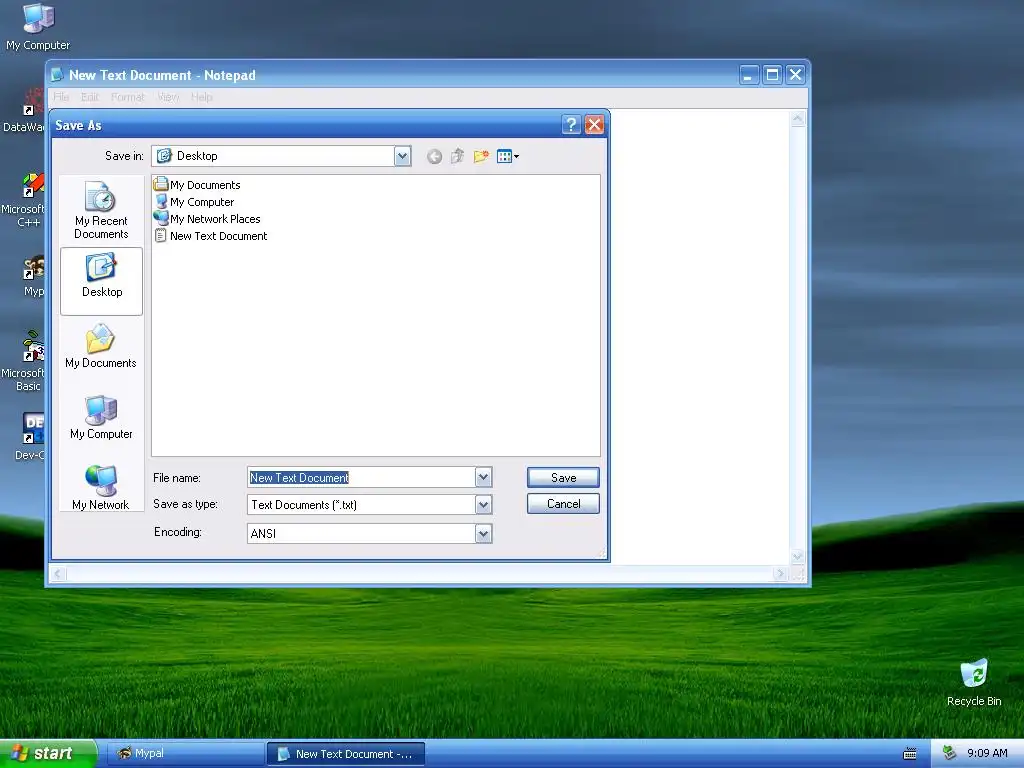Screen dimensions: 1024x768
Task: Click New Text Document taskbar button
Action: 346,754
